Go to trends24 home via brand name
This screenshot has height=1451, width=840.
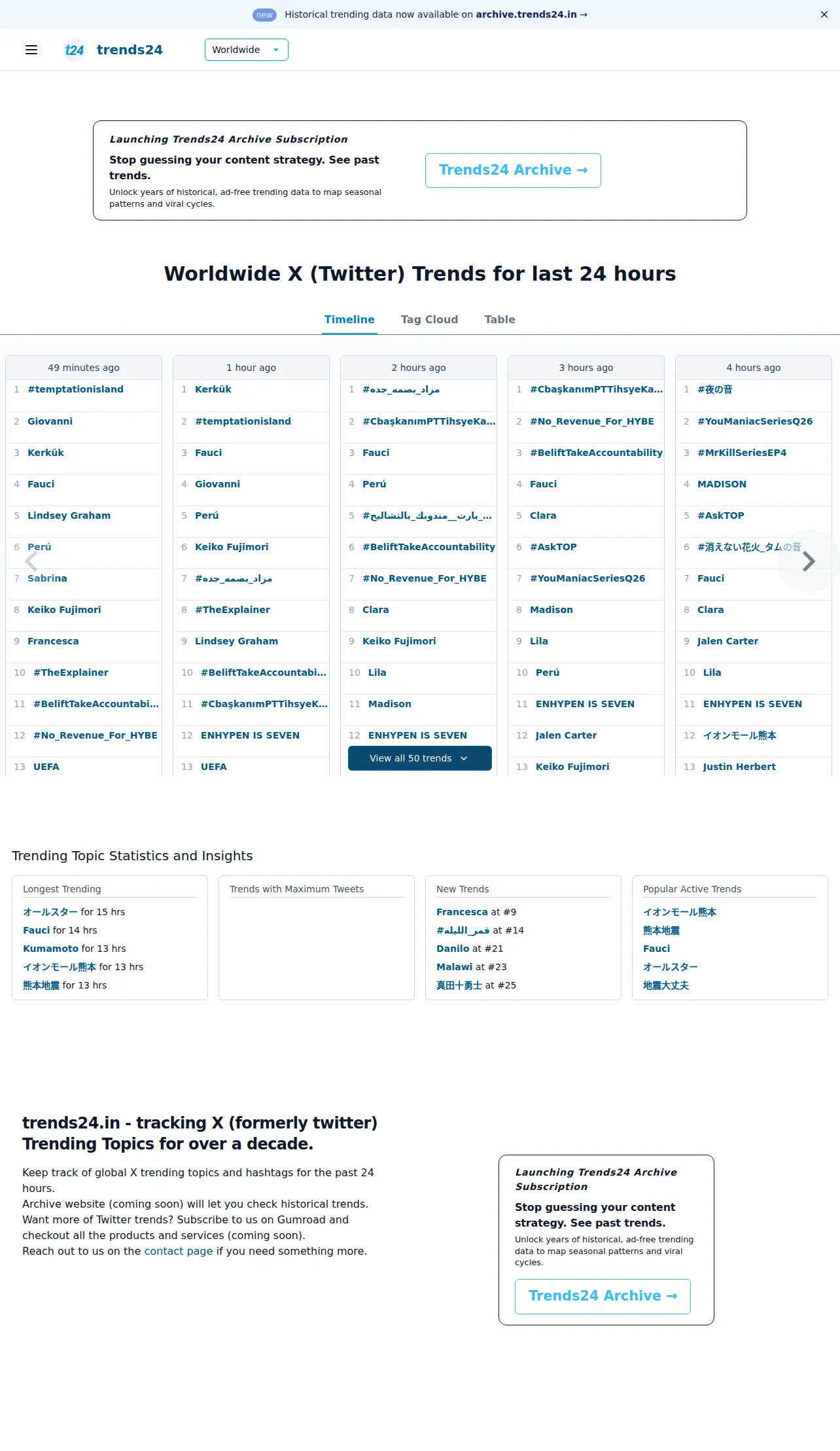coord(130,50)
